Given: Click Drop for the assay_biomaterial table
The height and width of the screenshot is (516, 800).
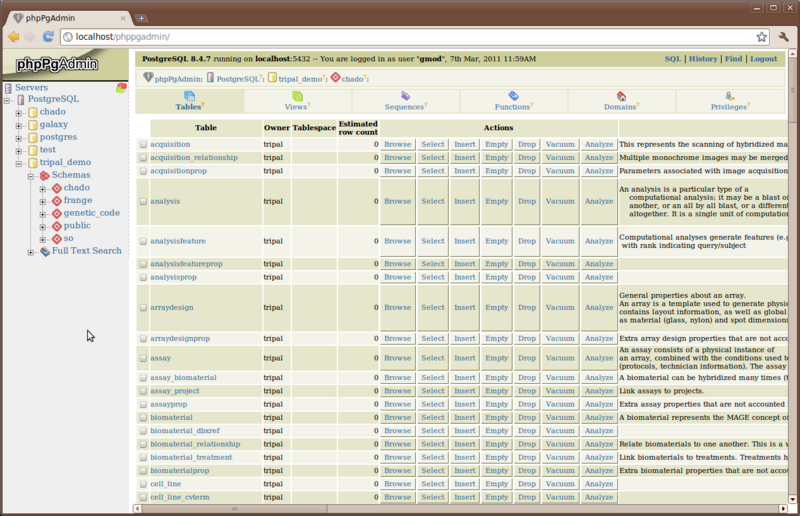Looking at the screenshot, I should pyautogui.click(x=527, y=378).
